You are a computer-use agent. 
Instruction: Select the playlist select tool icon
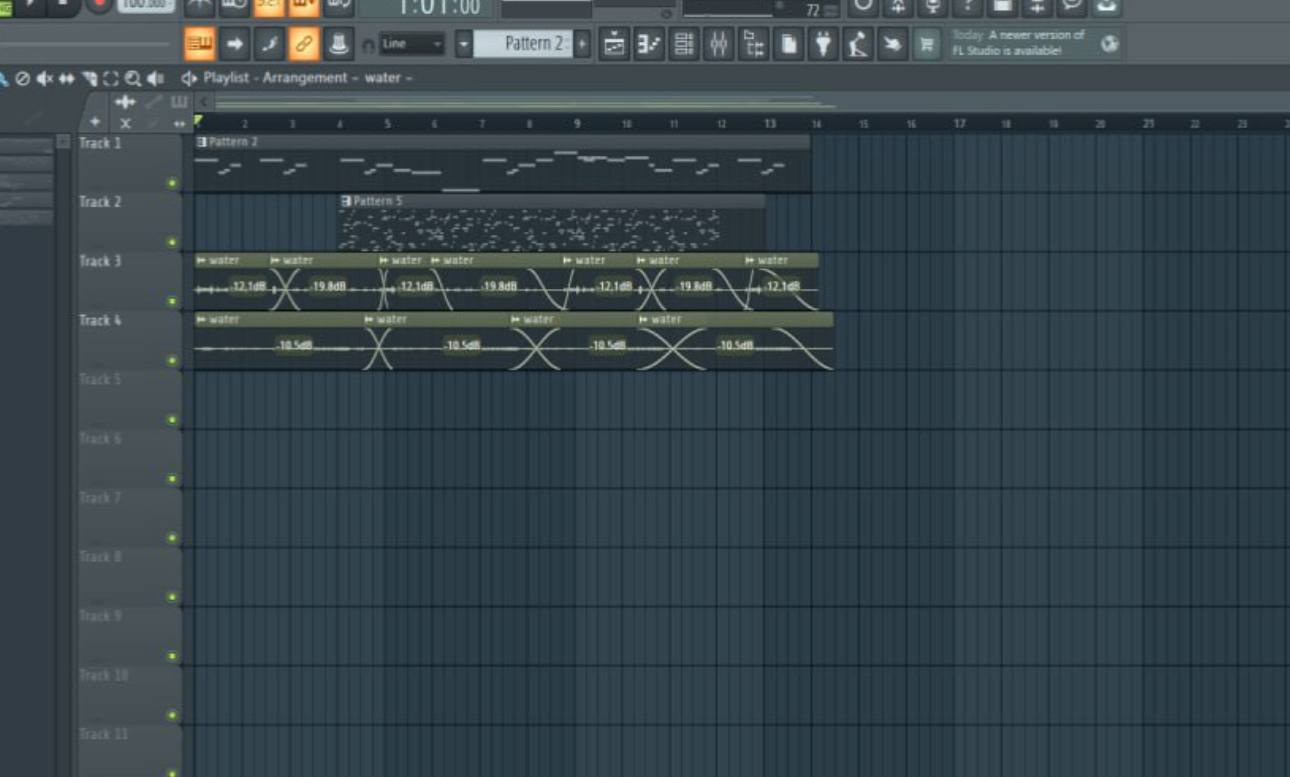point(111,78)
